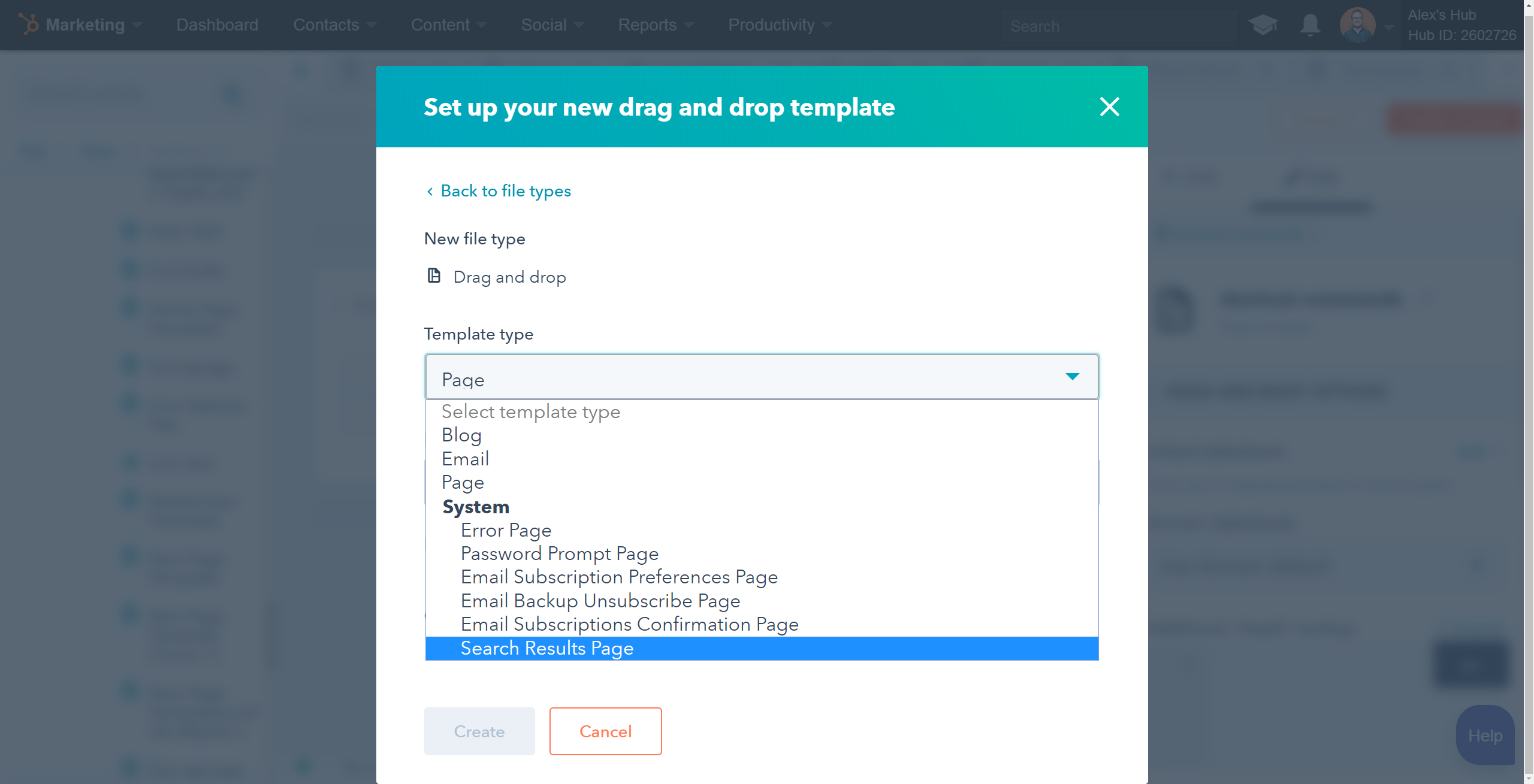
Task: Expand the Reports menu
Action: click(656, 25)
